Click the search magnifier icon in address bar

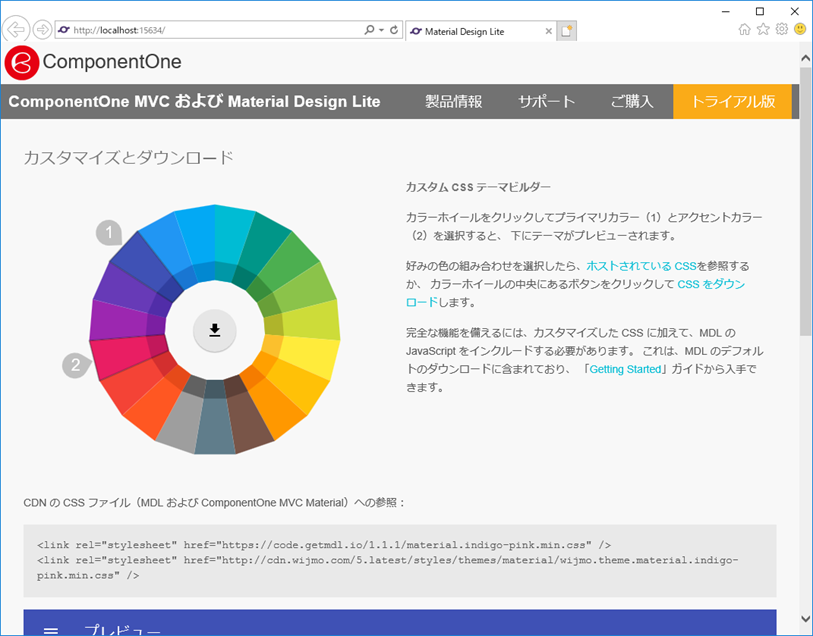coord(369,30)
